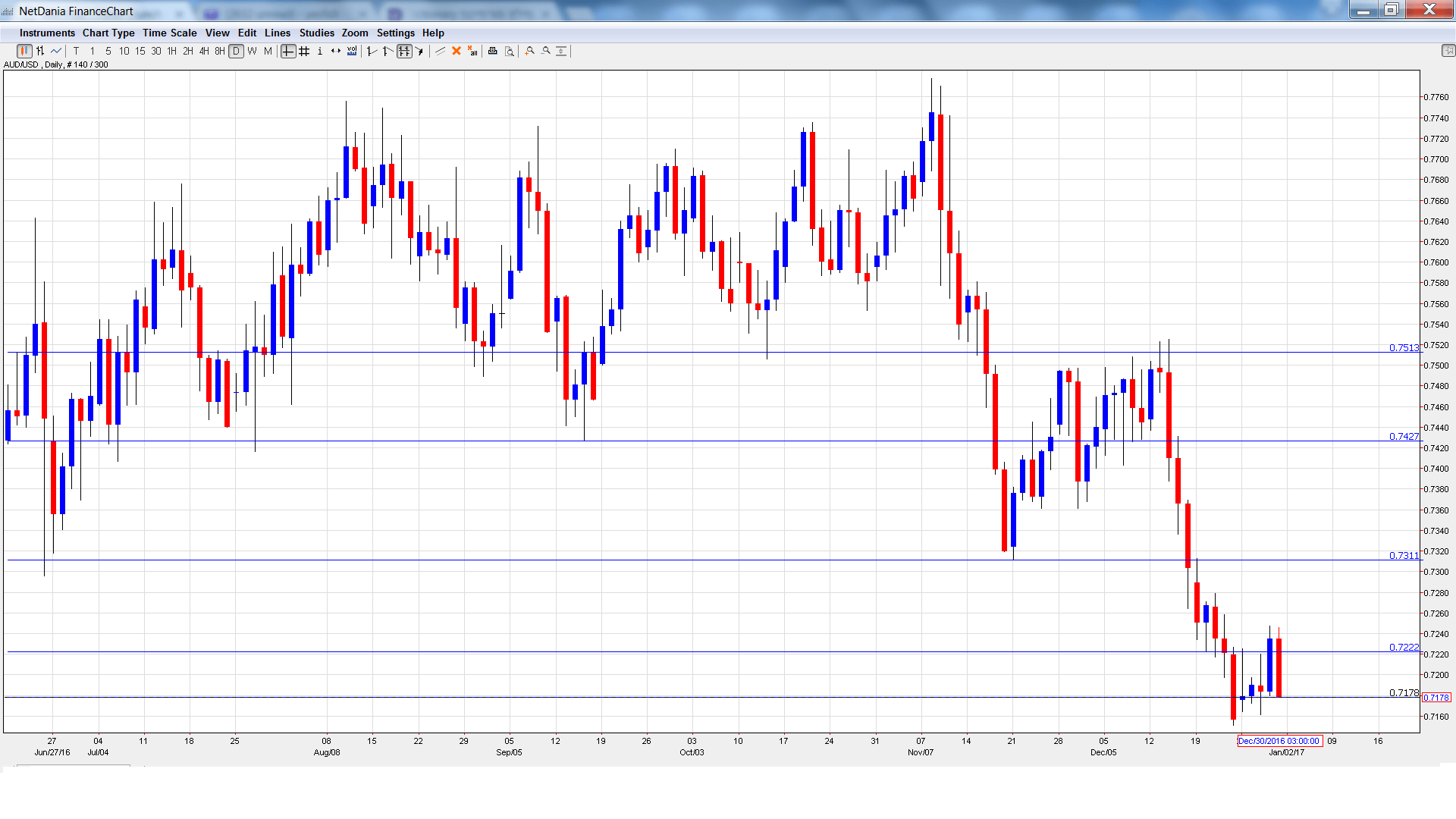The image size is (1456, 819).
Task: Open the Studies menu
Action: click(x=316, y=33)
